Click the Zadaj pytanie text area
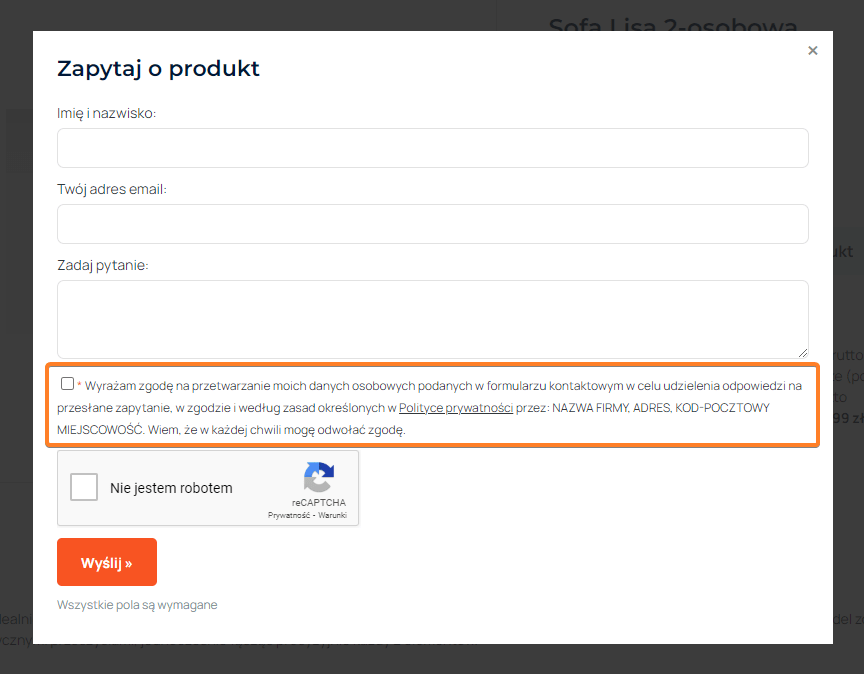Viewport: 864px width, 674px height. click(x=432, y=318)
